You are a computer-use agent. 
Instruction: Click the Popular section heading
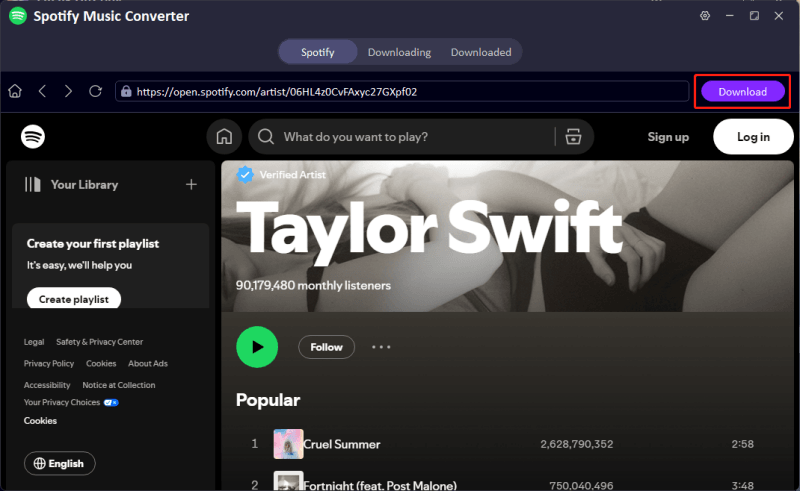268,400
